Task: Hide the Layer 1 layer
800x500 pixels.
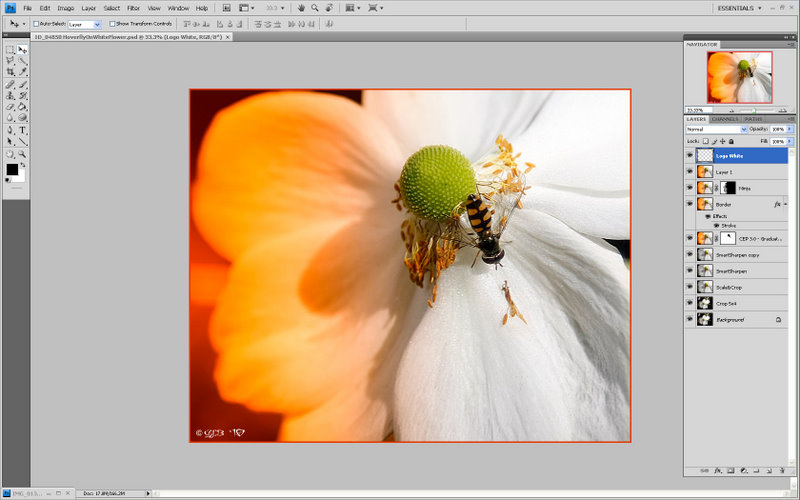Action: [690, 172]
